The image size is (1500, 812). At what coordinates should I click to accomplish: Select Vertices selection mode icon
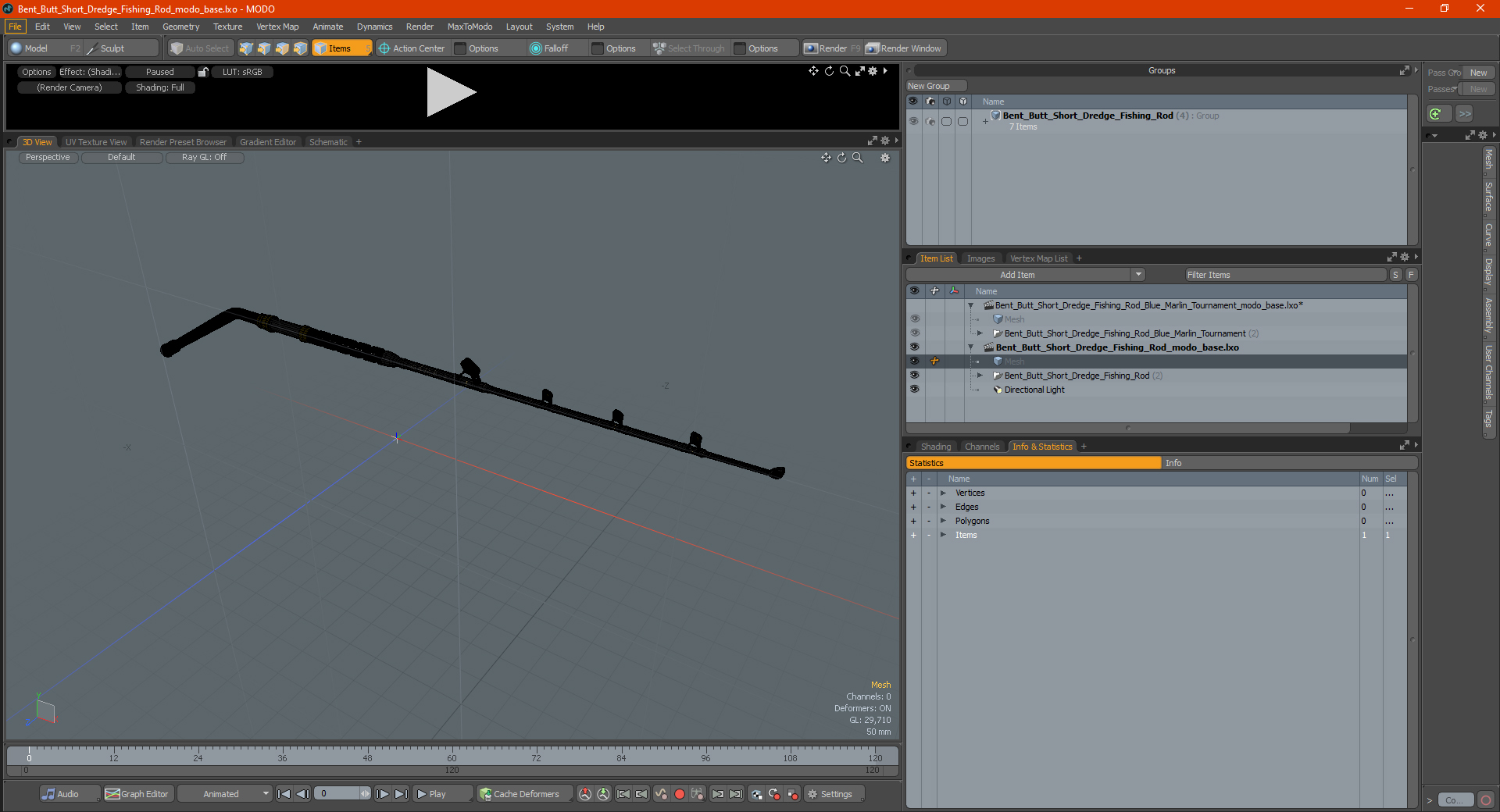click(246, 48)
